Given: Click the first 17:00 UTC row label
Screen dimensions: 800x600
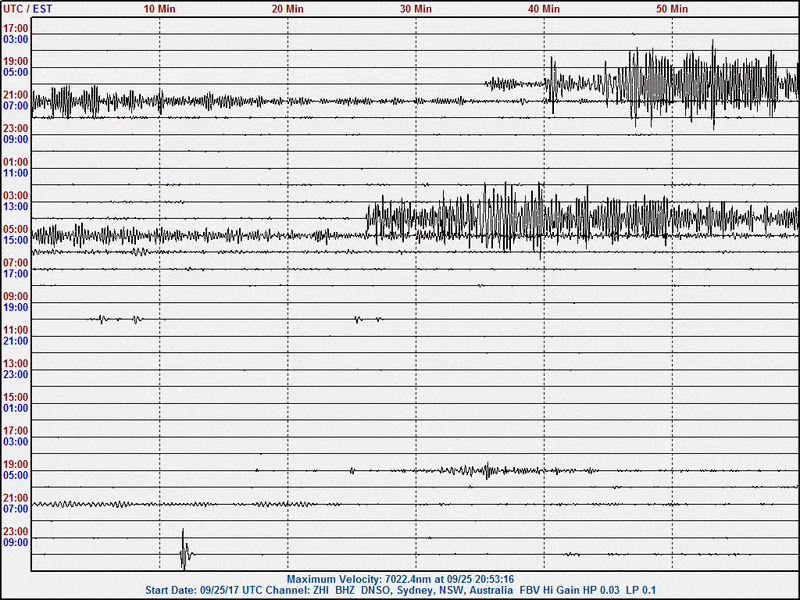Looking at the screenshot, I should (16, 29).
